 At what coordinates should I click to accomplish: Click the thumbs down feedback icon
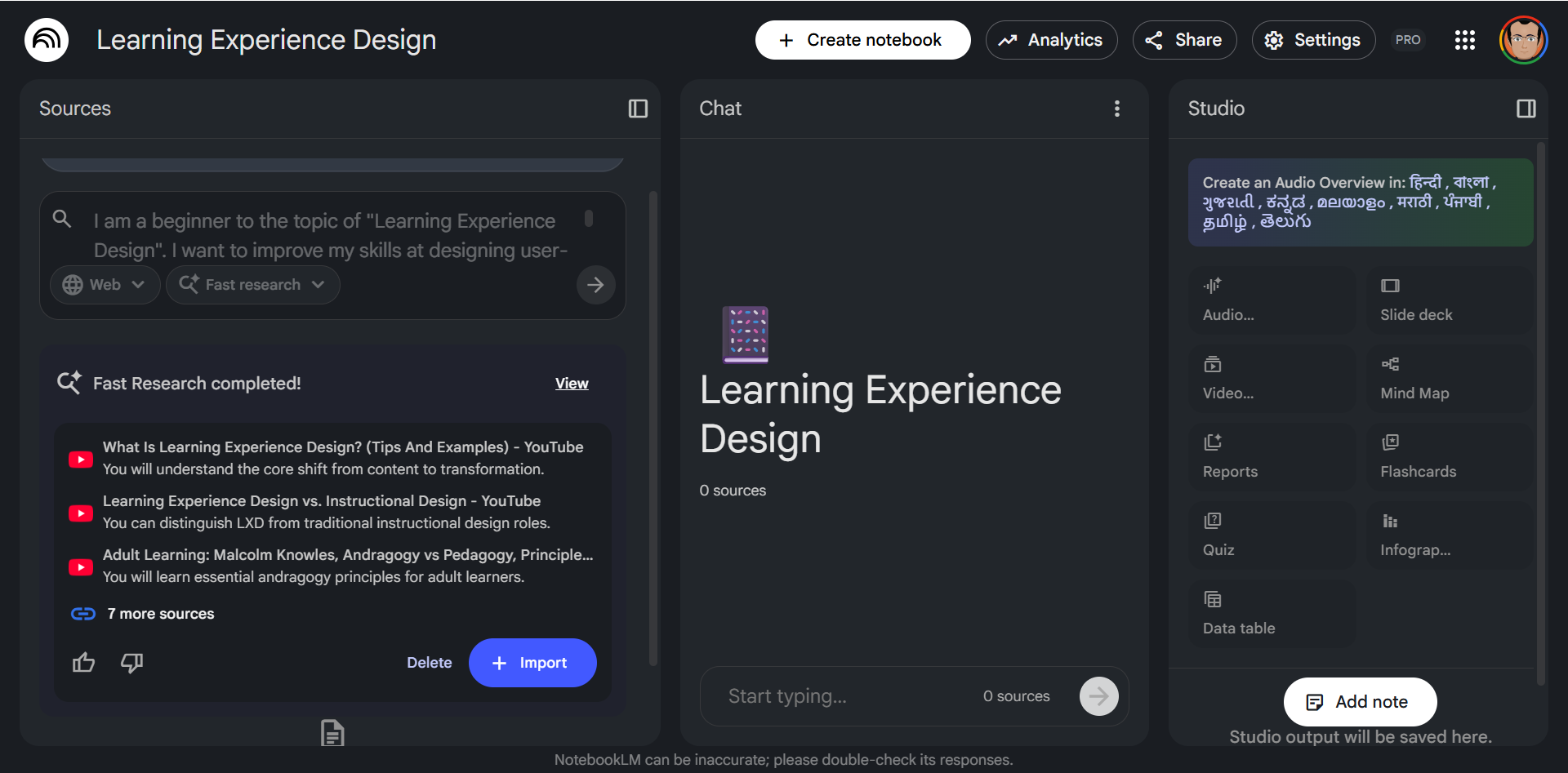coord(131,662)
